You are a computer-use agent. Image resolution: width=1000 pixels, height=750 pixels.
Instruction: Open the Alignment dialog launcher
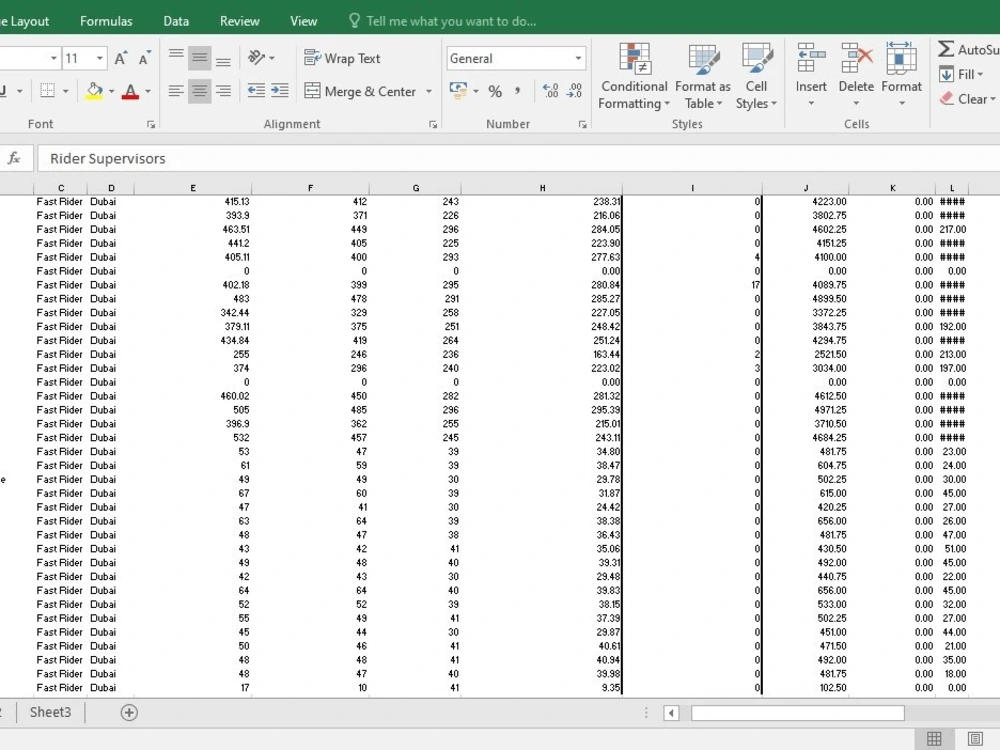pyautogui.click(x=433, y=124)
